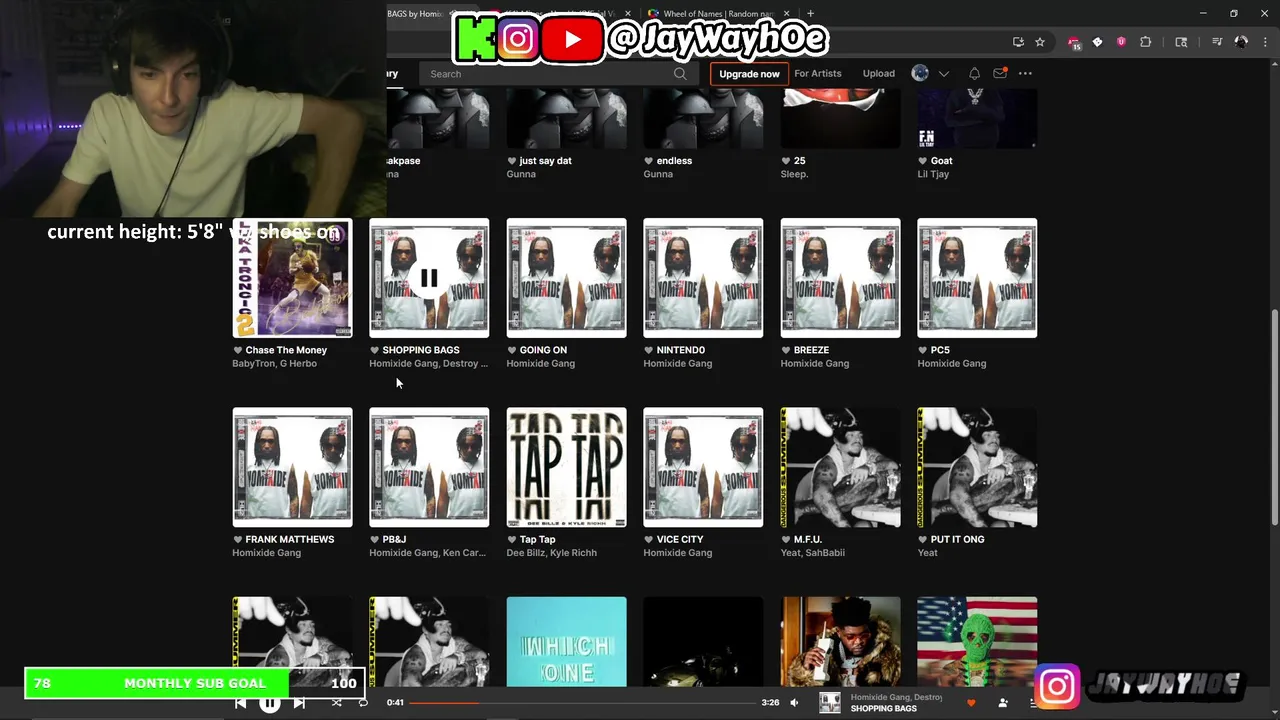Click heart beside Goat
Viewport: 1280px width, 720px height.
(923, 160)
